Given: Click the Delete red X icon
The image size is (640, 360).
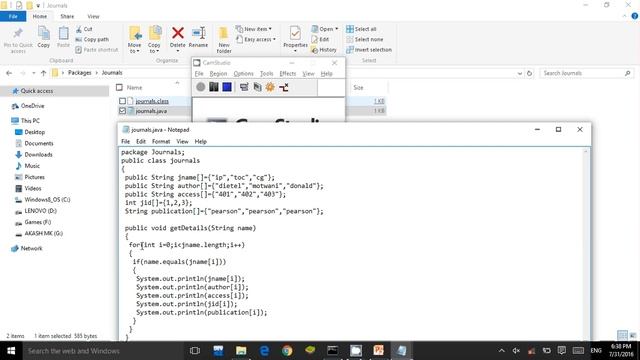Looking at the screenshot, I should pyautogui.click(x=178, y=33).
